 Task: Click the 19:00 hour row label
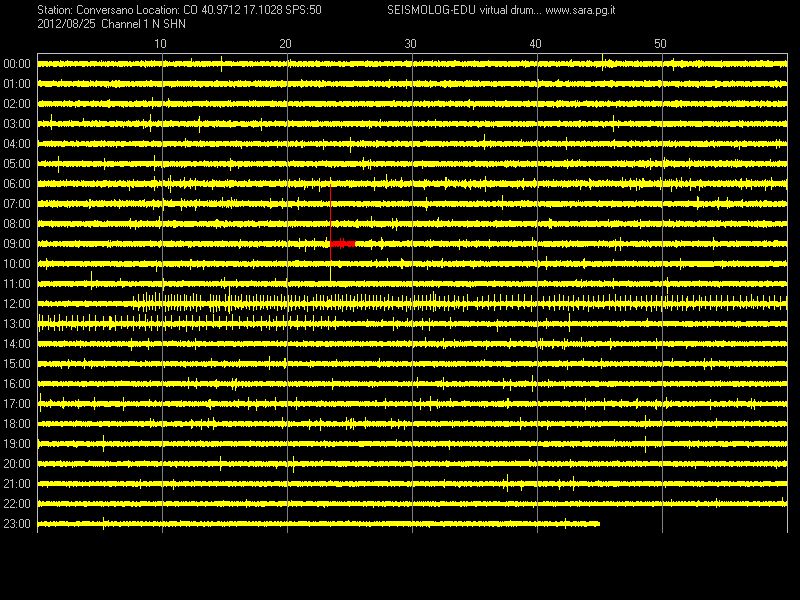[17, 444]
